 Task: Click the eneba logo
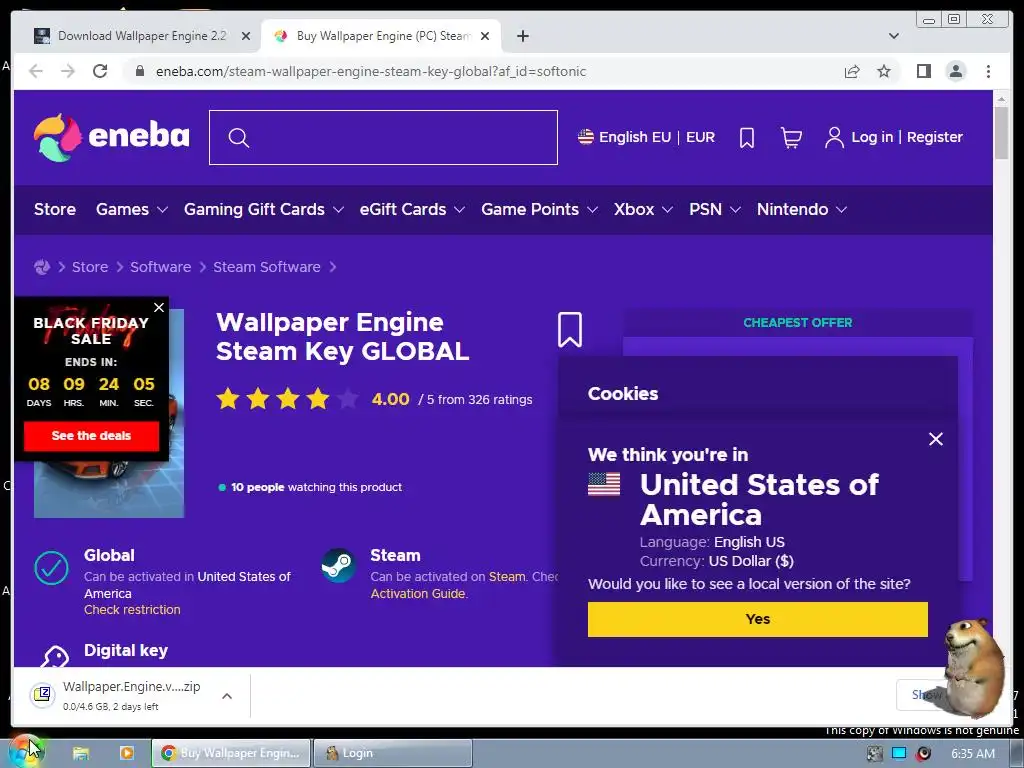[112, 137]
